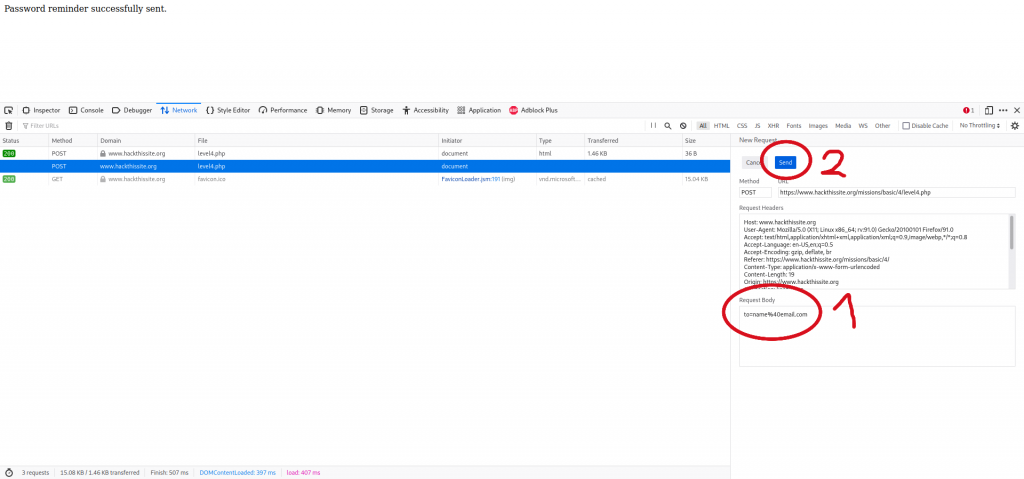Click the element picker icon
1024x479 pixels.
point(9,110)
